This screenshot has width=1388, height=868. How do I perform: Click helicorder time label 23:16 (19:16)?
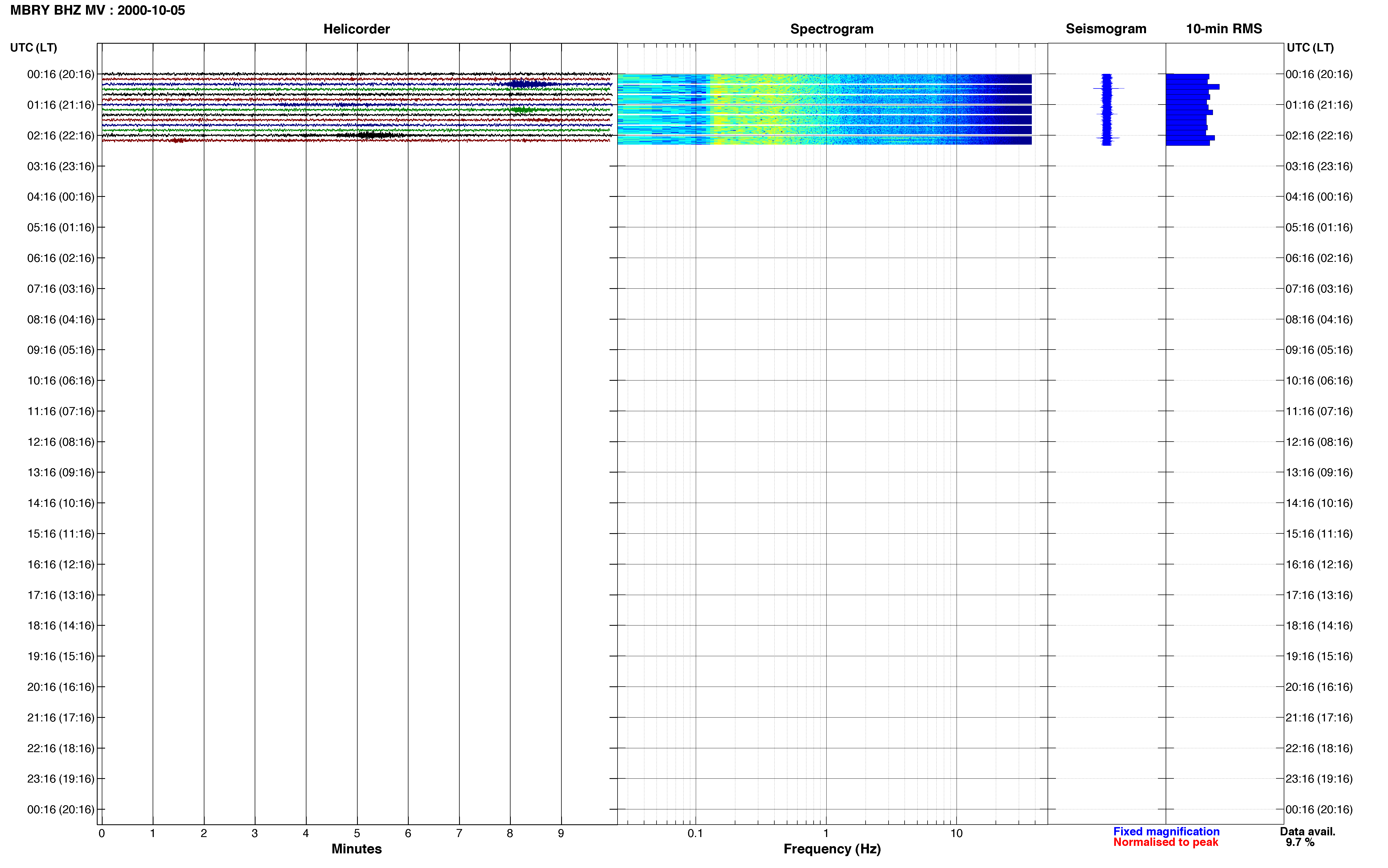point(61,779)
